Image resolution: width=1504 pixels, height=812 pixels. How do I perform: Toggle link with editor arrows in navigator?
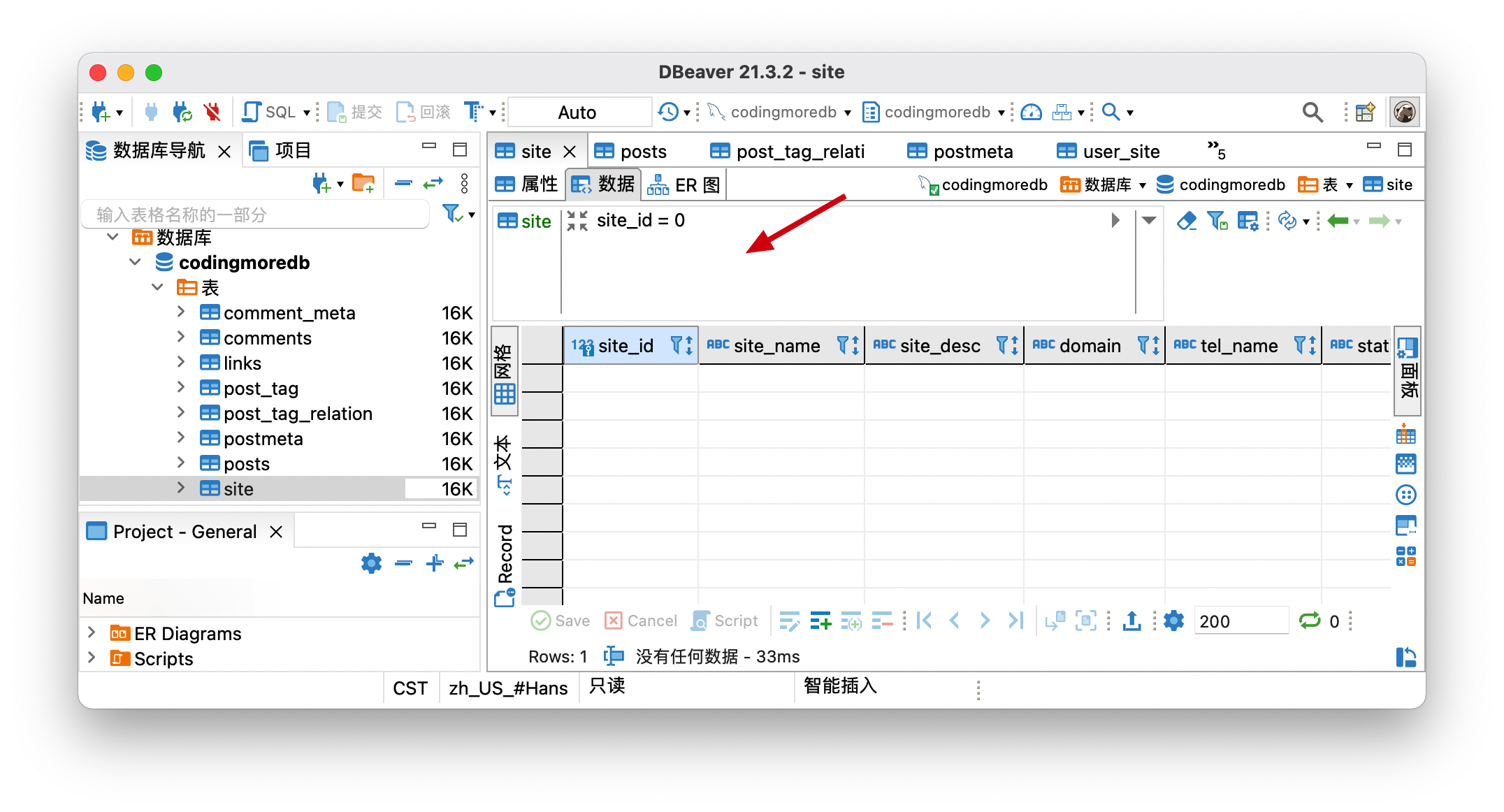tap(433, 184)
